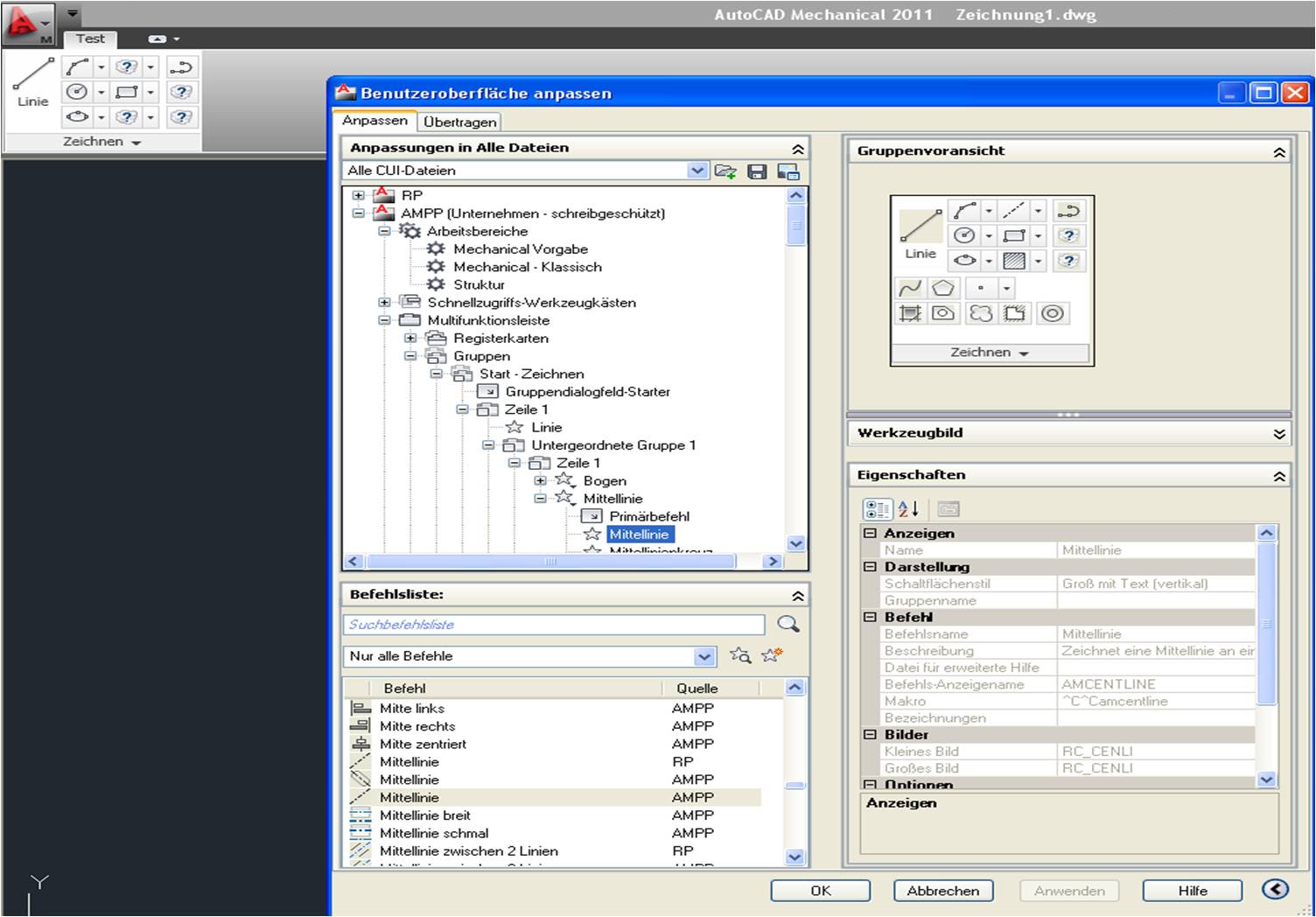Select Mitte zentriert in the command list

[423, 744]
